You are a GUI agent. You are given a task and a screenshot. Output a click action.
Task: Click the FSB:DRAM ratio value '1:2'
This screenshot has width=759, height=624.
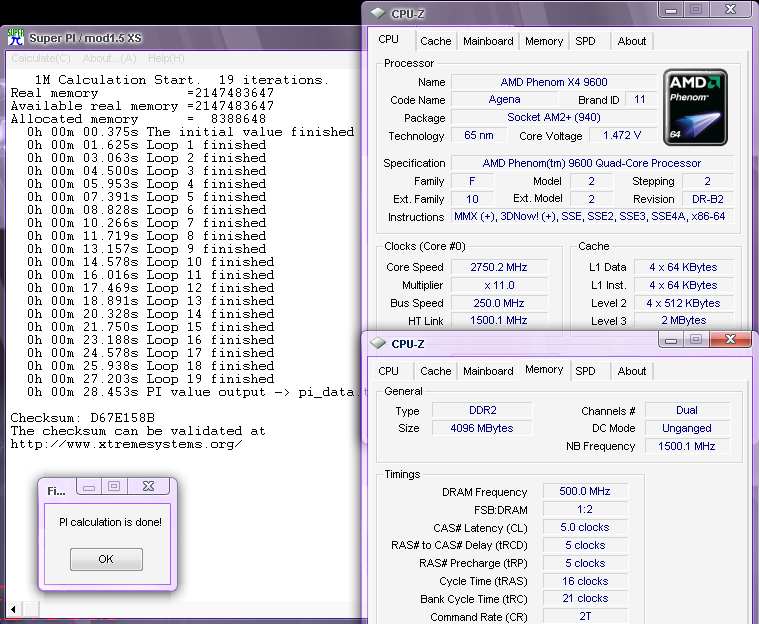pos(585,509)
